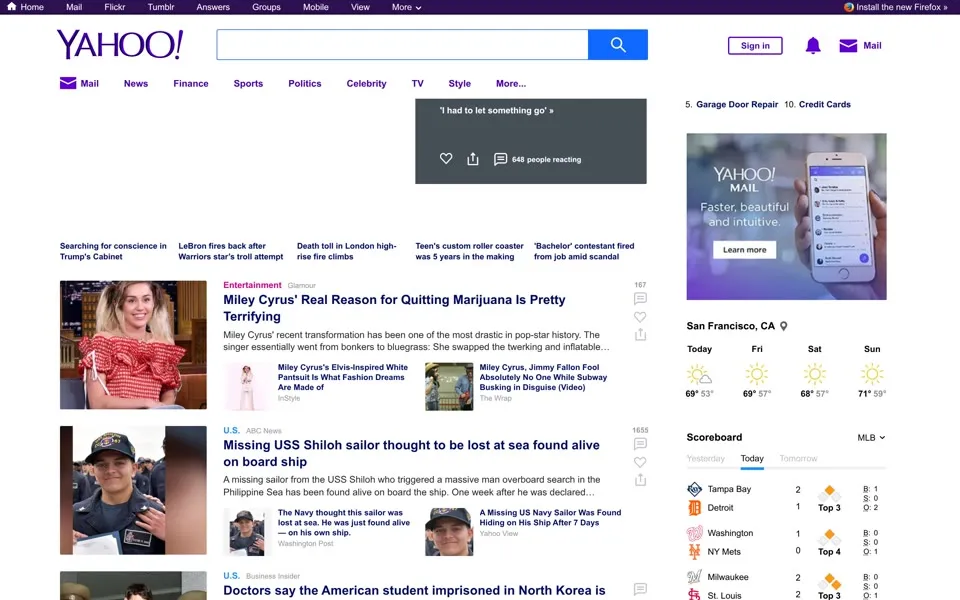Click Install the new Firefox link
Image resolution: width=960 pixels, height=600 pixels.
901,7
